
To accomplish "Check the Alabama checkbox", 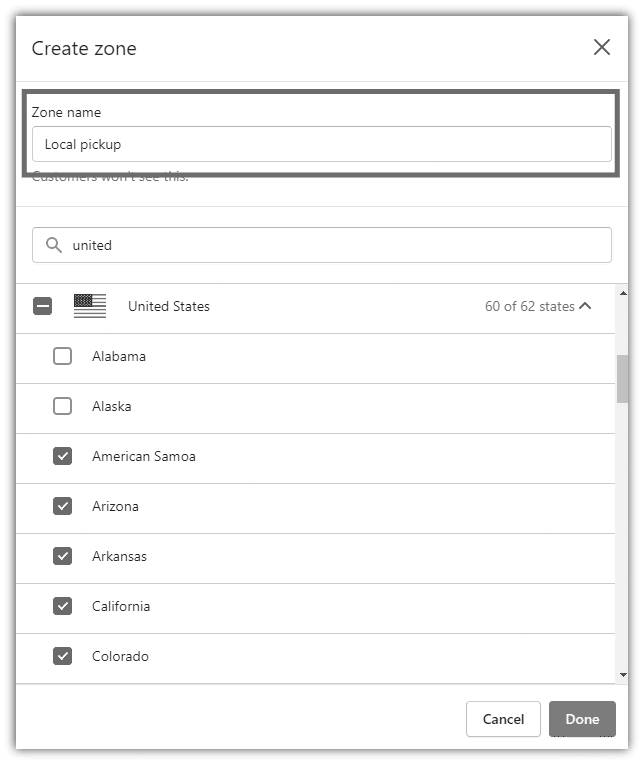I will tap(62, 356).
